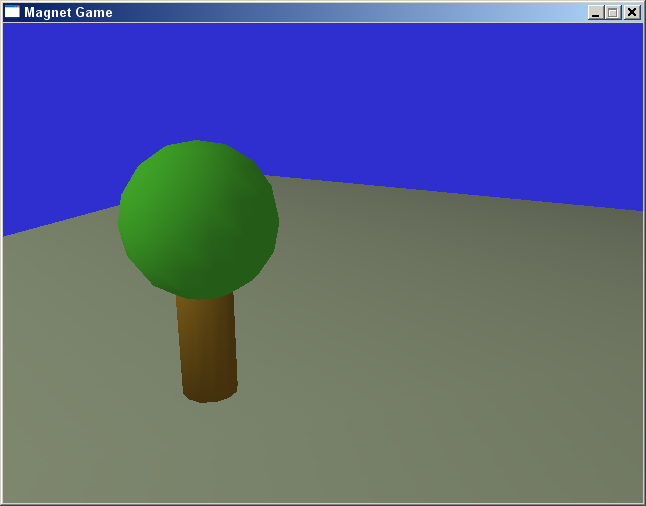Close the Magnet Game window
The height and width of the screenshot is (506, 646).
point(632,12)
